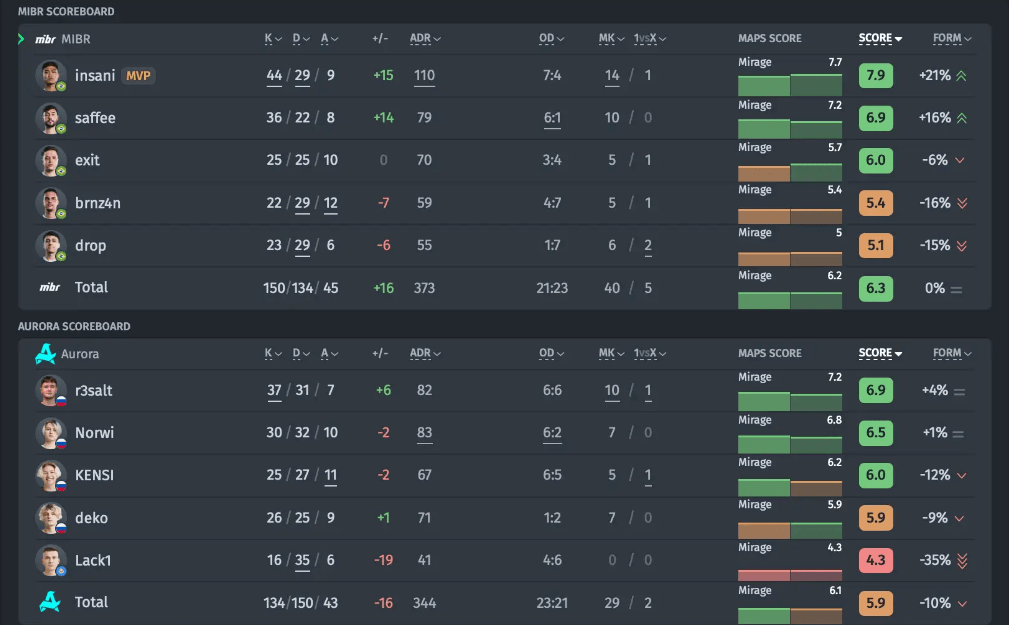The image size is (1009, 625).
Task: Open saffee's player profile link
Action: pyautogui.click(x=95, y=118)
